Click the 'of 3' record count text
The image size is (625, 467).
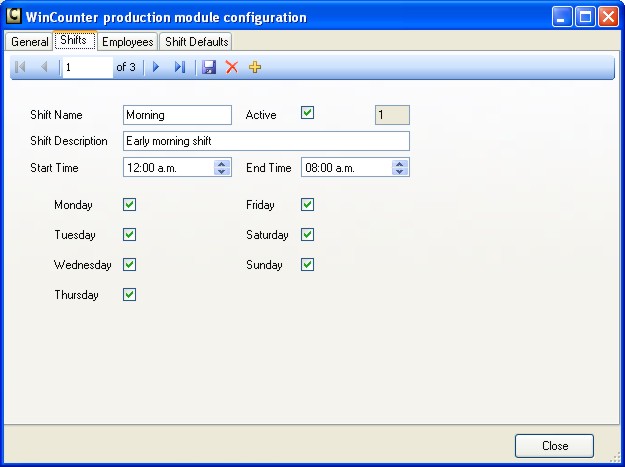[x=126, y=67]
